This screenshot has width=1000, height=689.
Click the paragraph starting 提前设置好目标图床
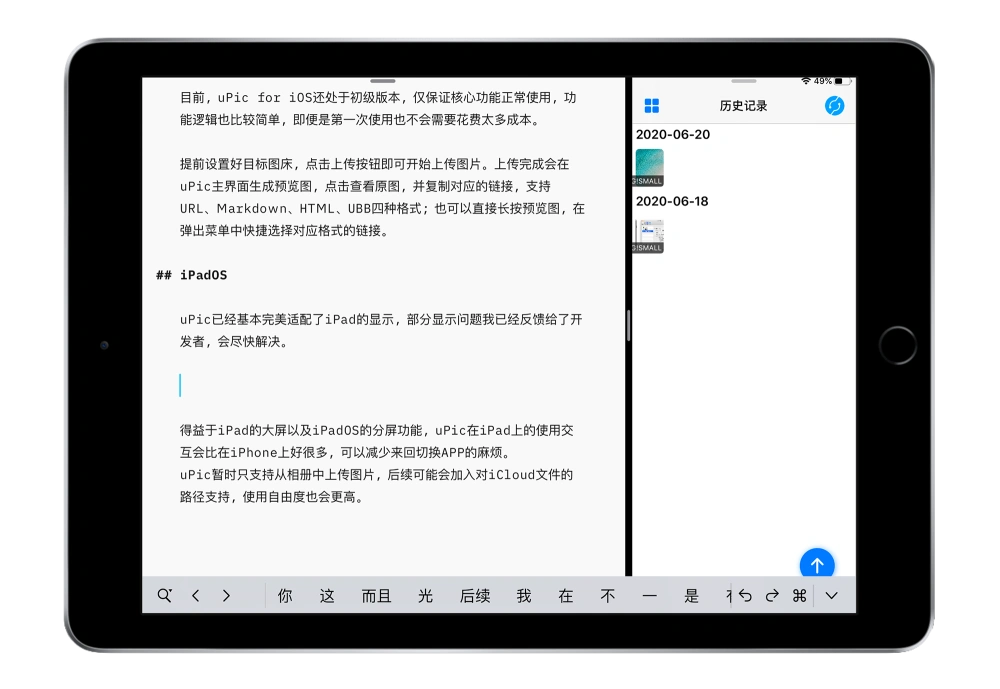pos(382,197)
